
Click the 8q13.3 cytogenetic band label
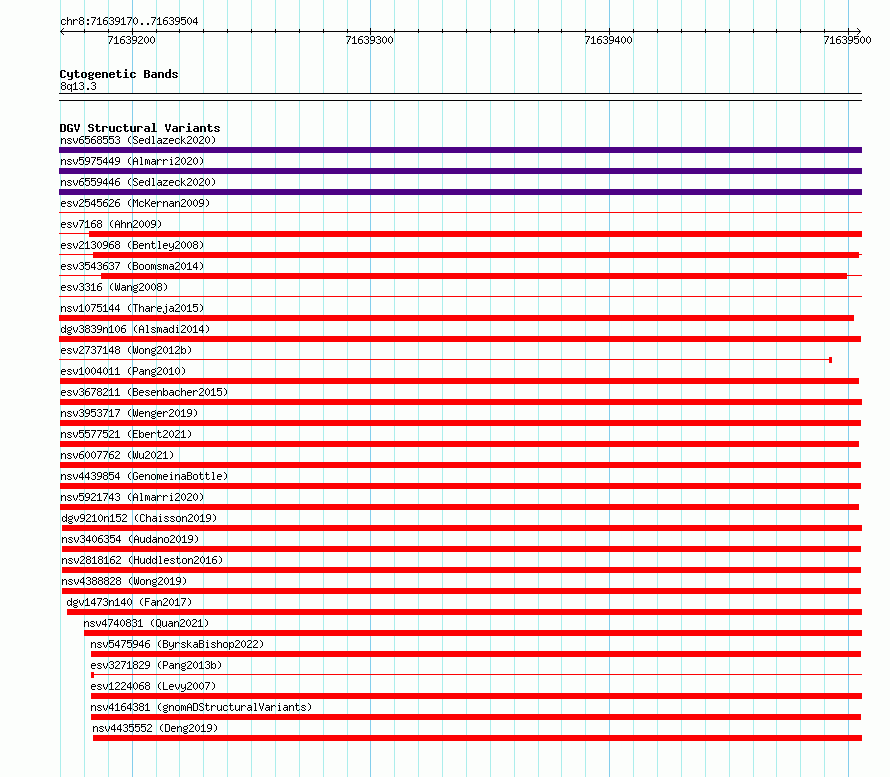[x=78, y=86]
